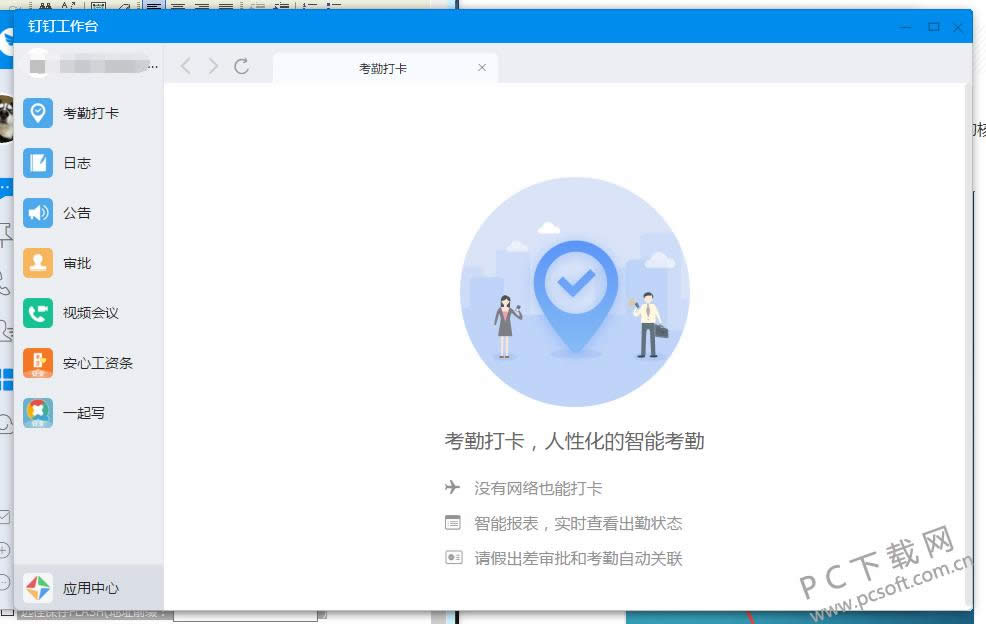Open the 日志 notebook icon
Image resolution: width=986 pixels, height=624 pixels.
point(38,163)
